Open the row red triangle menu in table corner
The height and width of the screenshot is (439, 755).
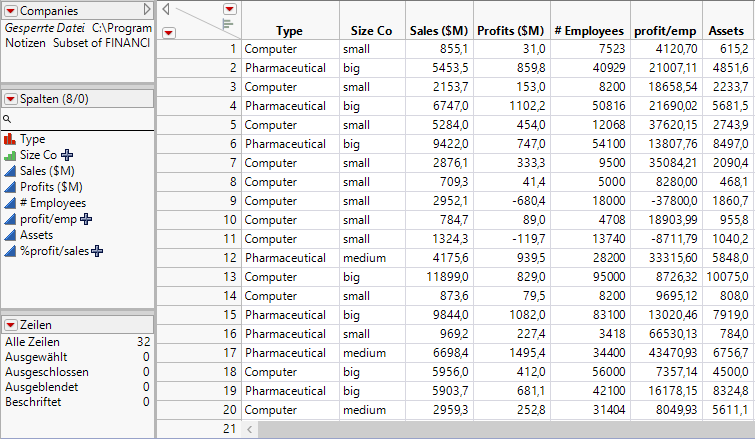click(169, 33)
